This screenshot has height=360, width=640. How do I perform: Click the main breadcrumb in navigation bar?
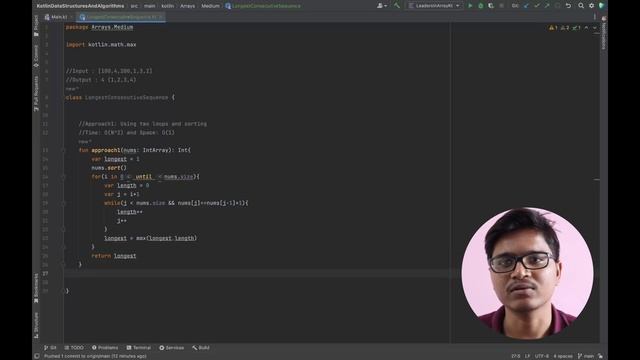pyautogui.click(x=149, y=6)
